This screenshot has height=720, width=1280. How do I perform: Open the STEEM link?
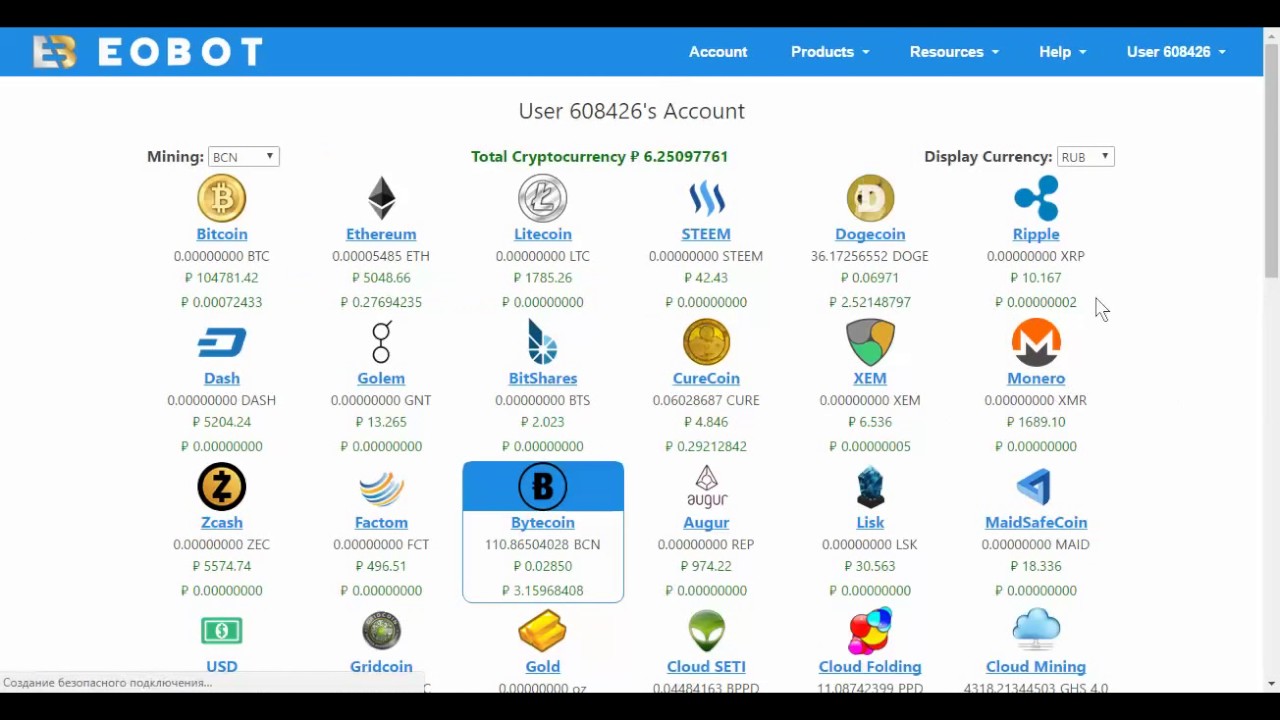pyautogui.click(x=706, y=234)
